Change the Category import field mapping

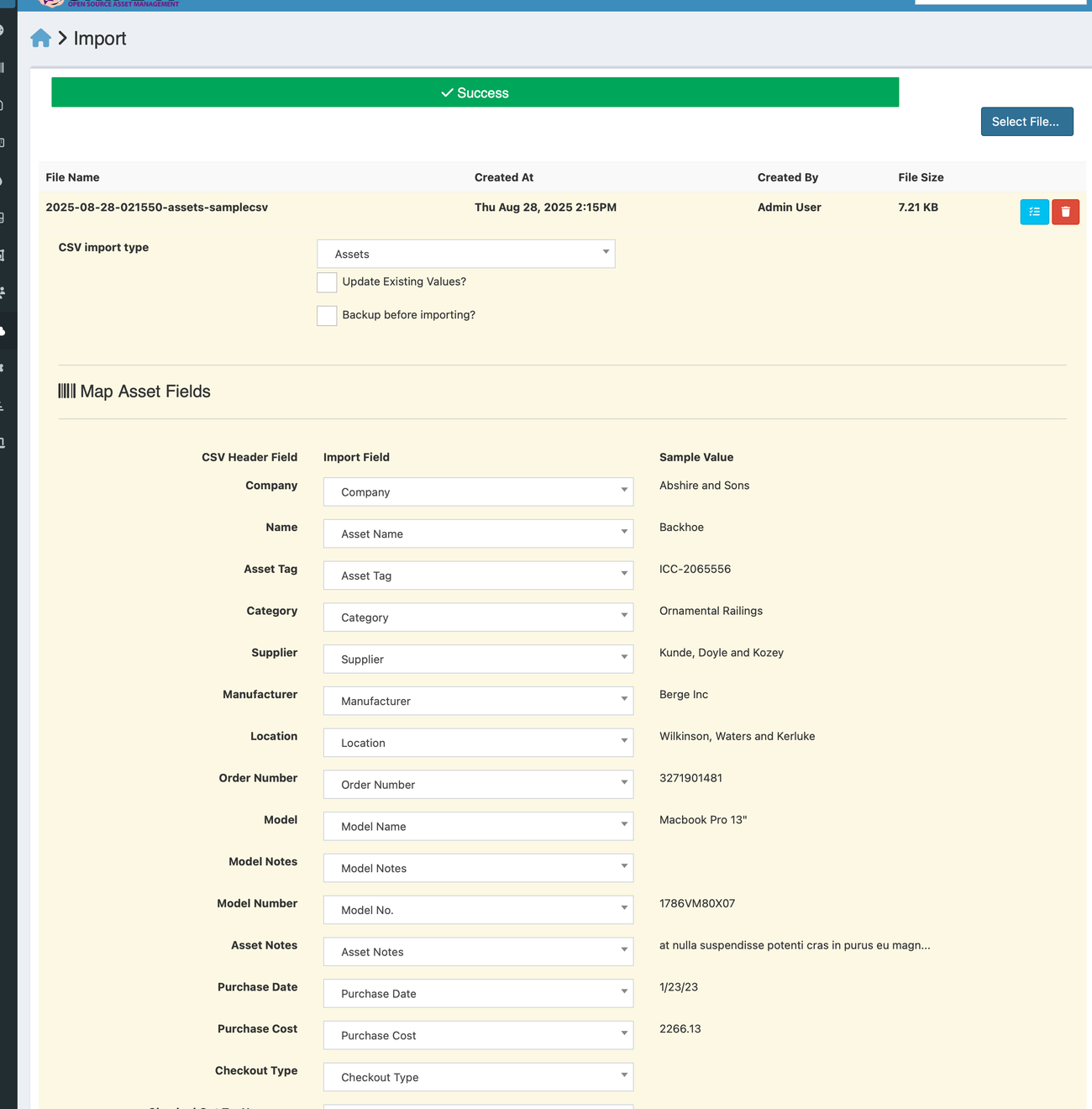point(478,618)
